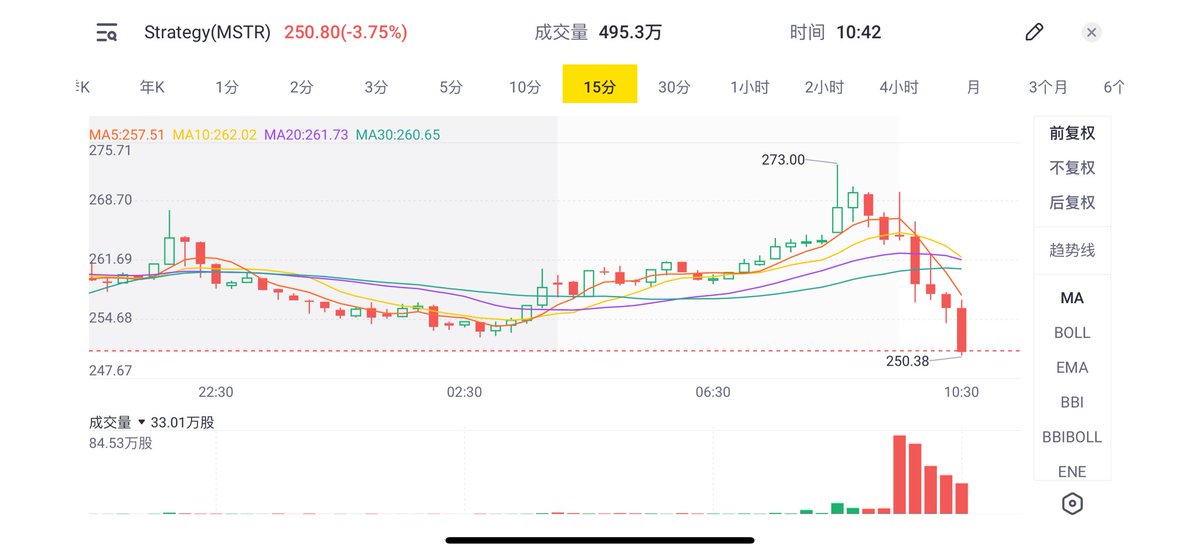Tap the 时间 10:42 time readout
This screenshot has height=554, width=1200.
(x=835, y=32)
